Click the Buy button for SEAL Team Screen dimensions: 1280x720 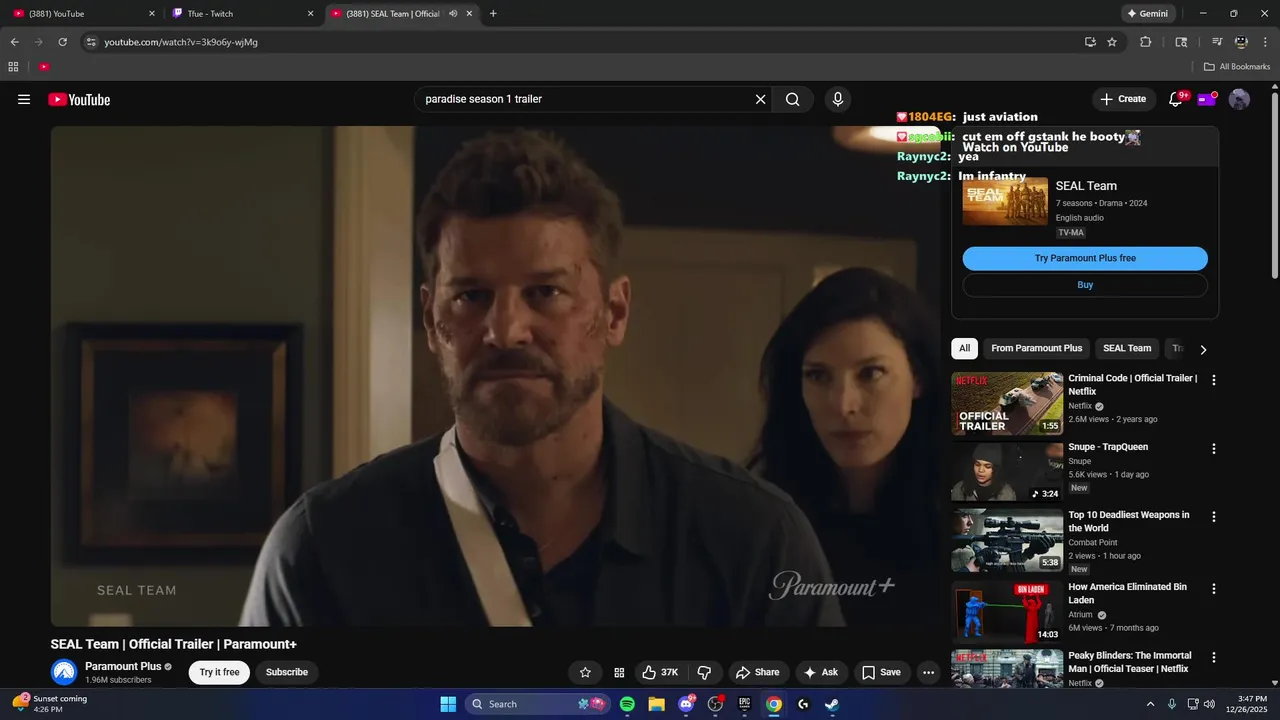1085,285
